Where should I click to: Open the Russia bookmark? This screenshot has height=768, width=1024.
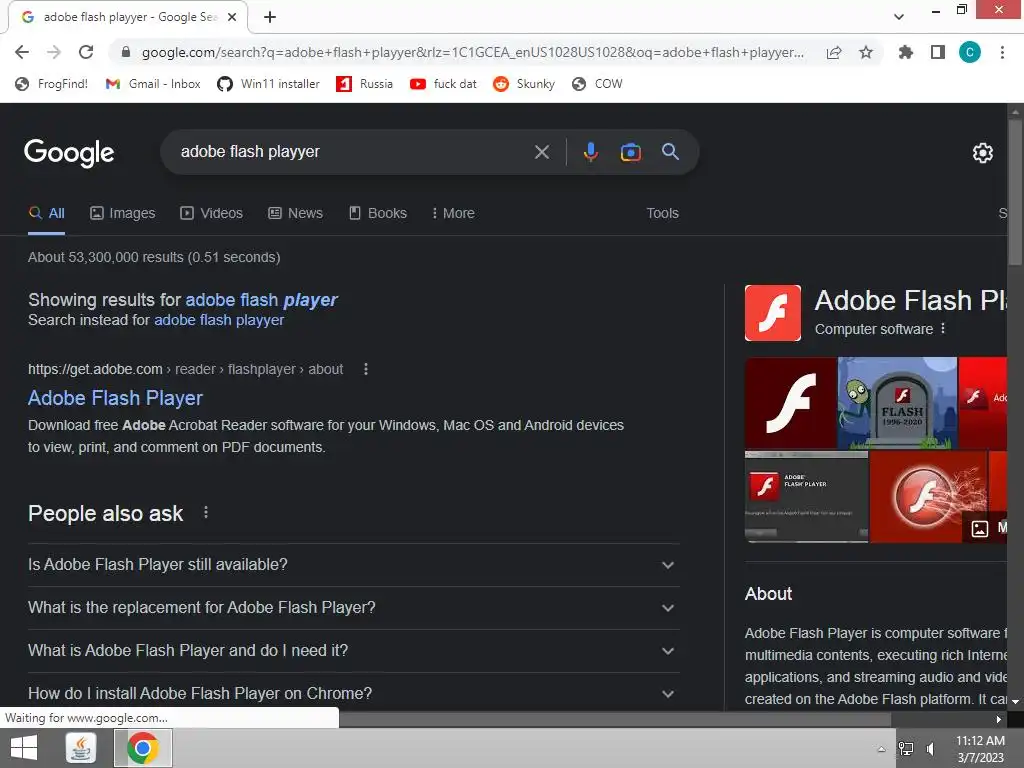(x=364, y=84)
